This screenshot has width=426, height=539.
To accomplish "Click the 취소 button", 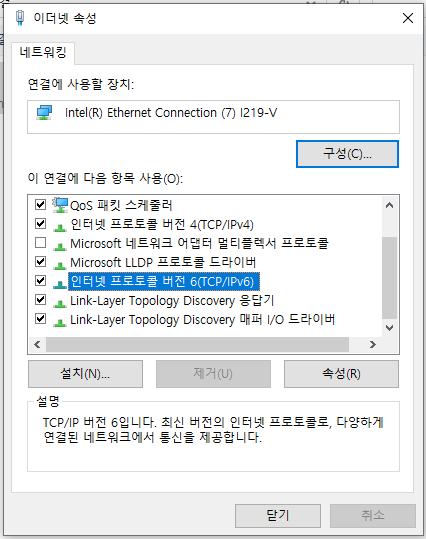I will click(x=373, y=515).
